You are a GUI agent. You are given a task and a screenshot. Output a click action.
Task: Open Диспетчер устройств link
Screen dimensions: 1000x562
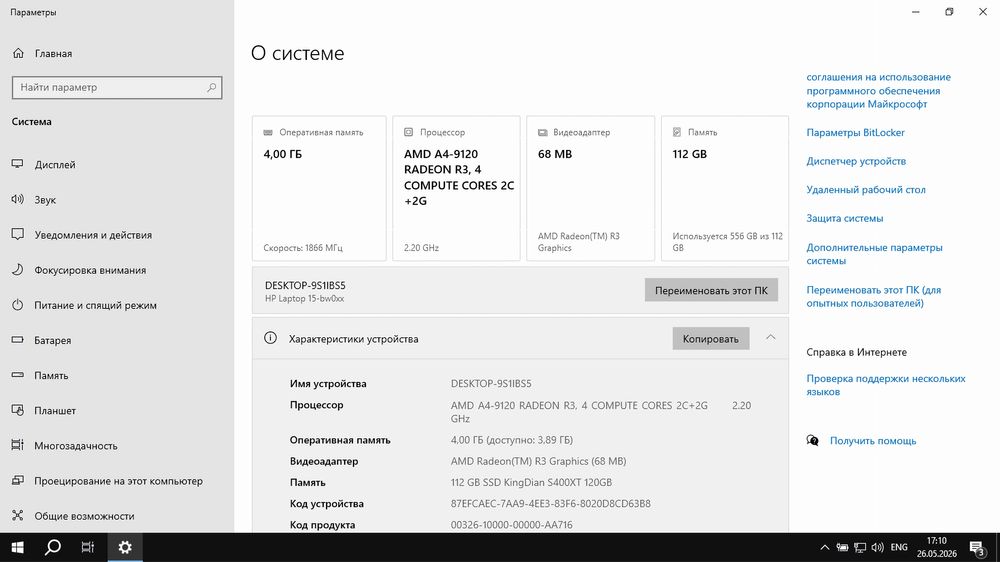tap(856, 161)
